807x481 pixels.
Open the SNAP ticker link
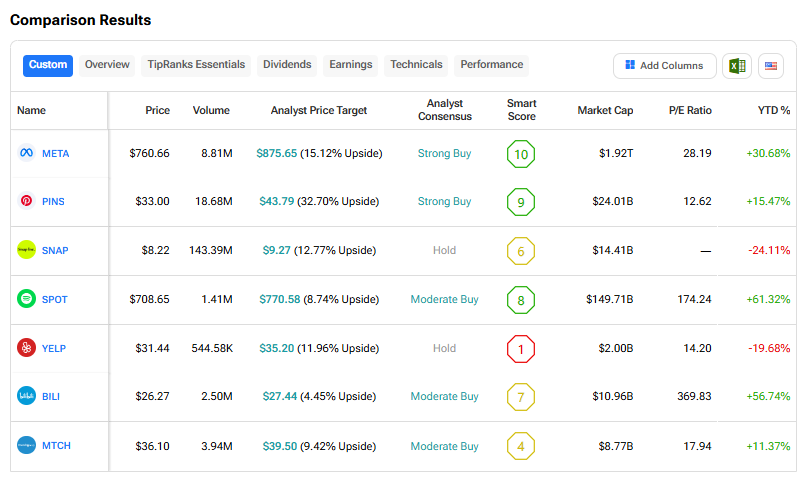click(x=55, y=251)
